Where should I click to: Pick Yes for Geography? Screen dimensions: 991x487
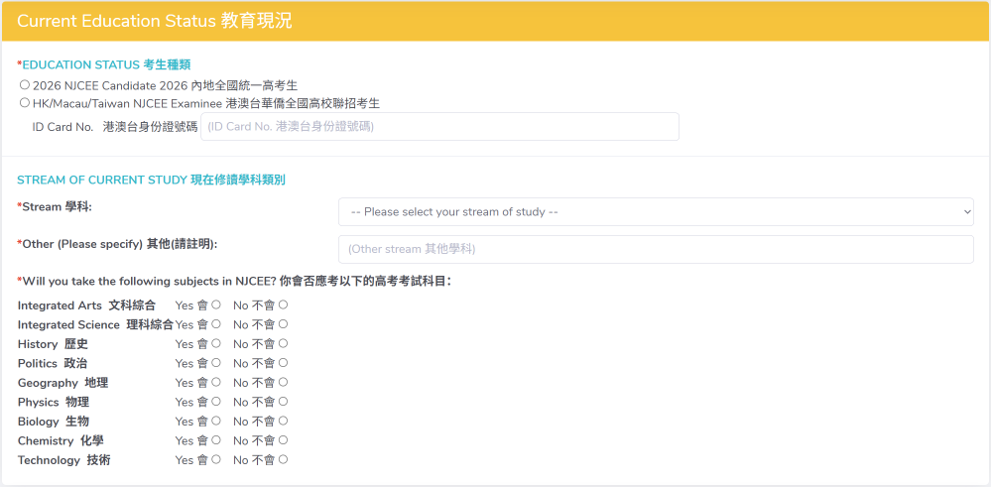(x=216, y=382)
